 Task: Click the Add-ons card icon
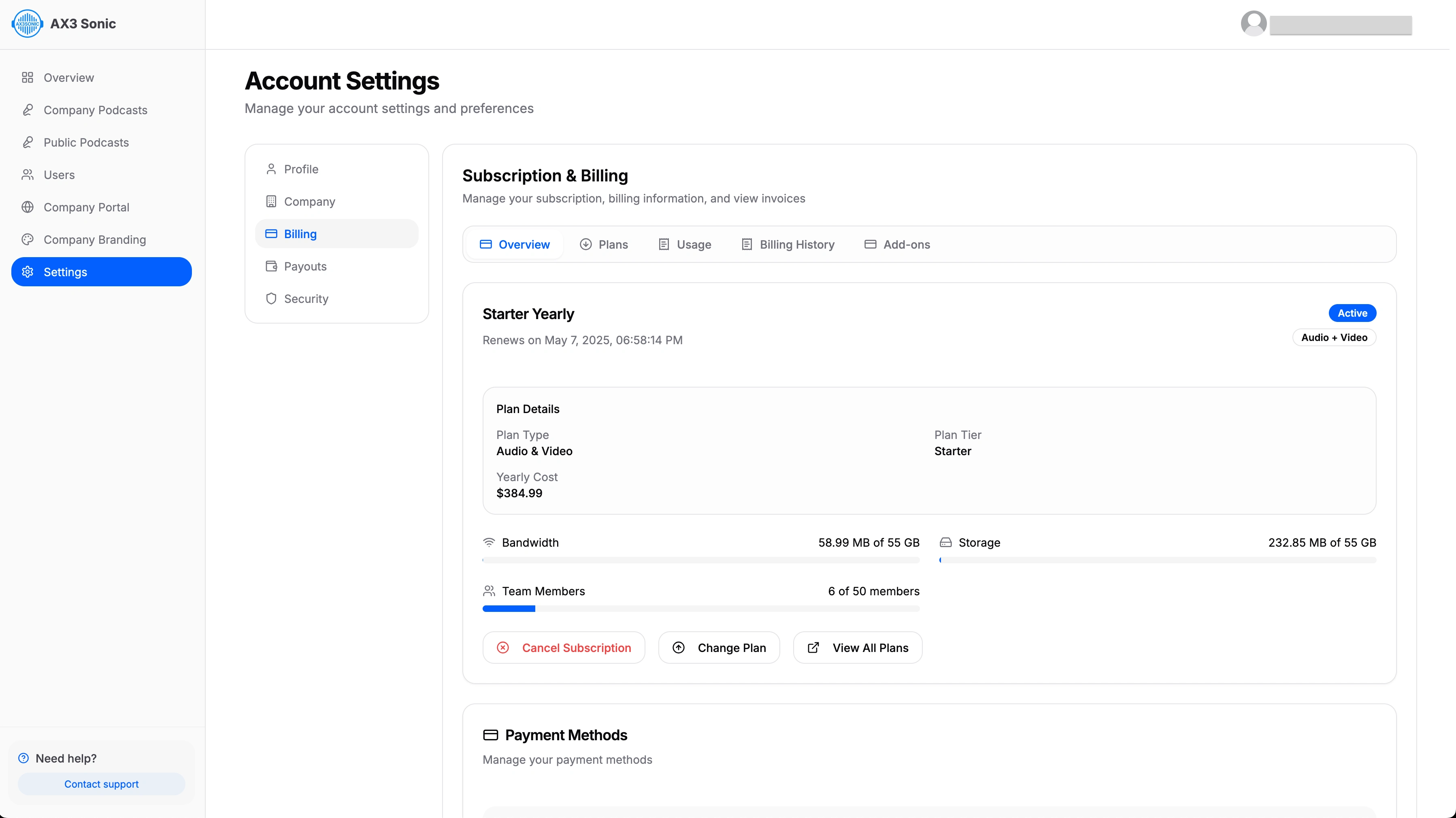click(871, 244)
